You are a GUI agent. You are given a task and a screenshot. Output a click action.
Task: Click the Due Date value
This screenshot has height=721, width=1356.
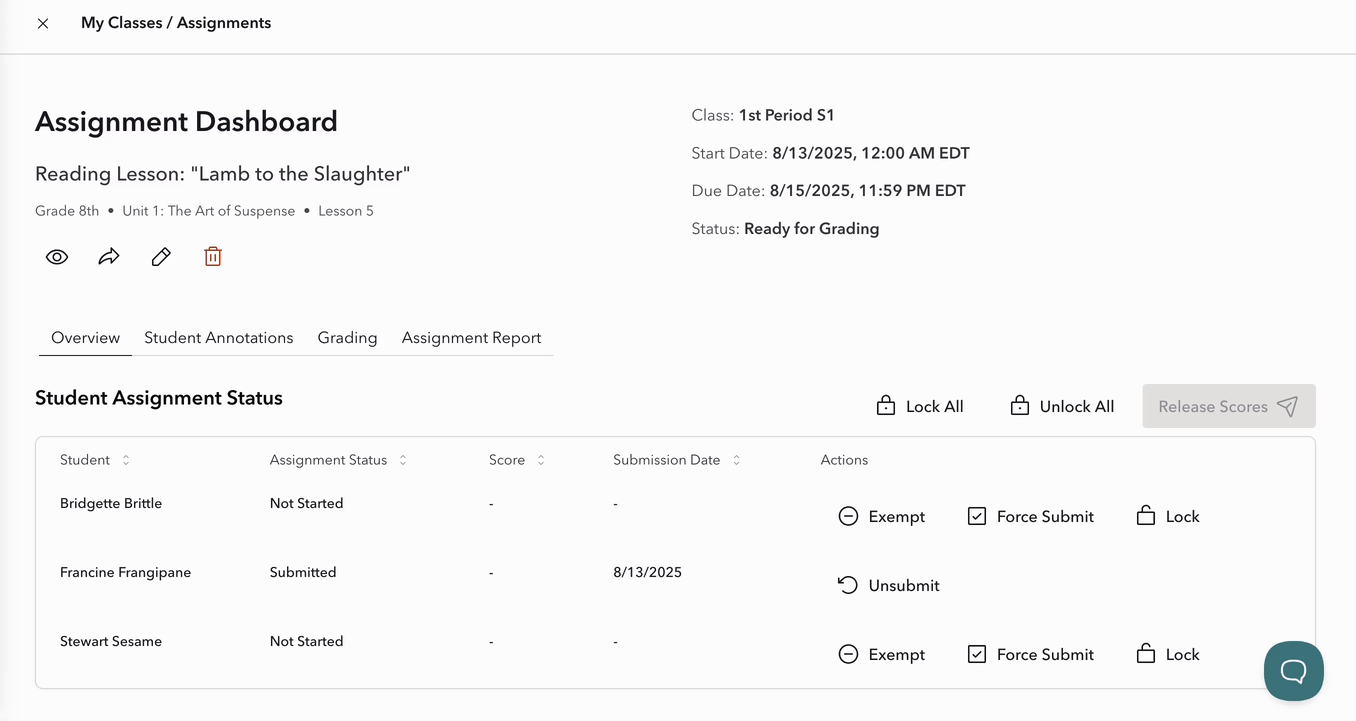pyautogui.click(x=868, y=191)
